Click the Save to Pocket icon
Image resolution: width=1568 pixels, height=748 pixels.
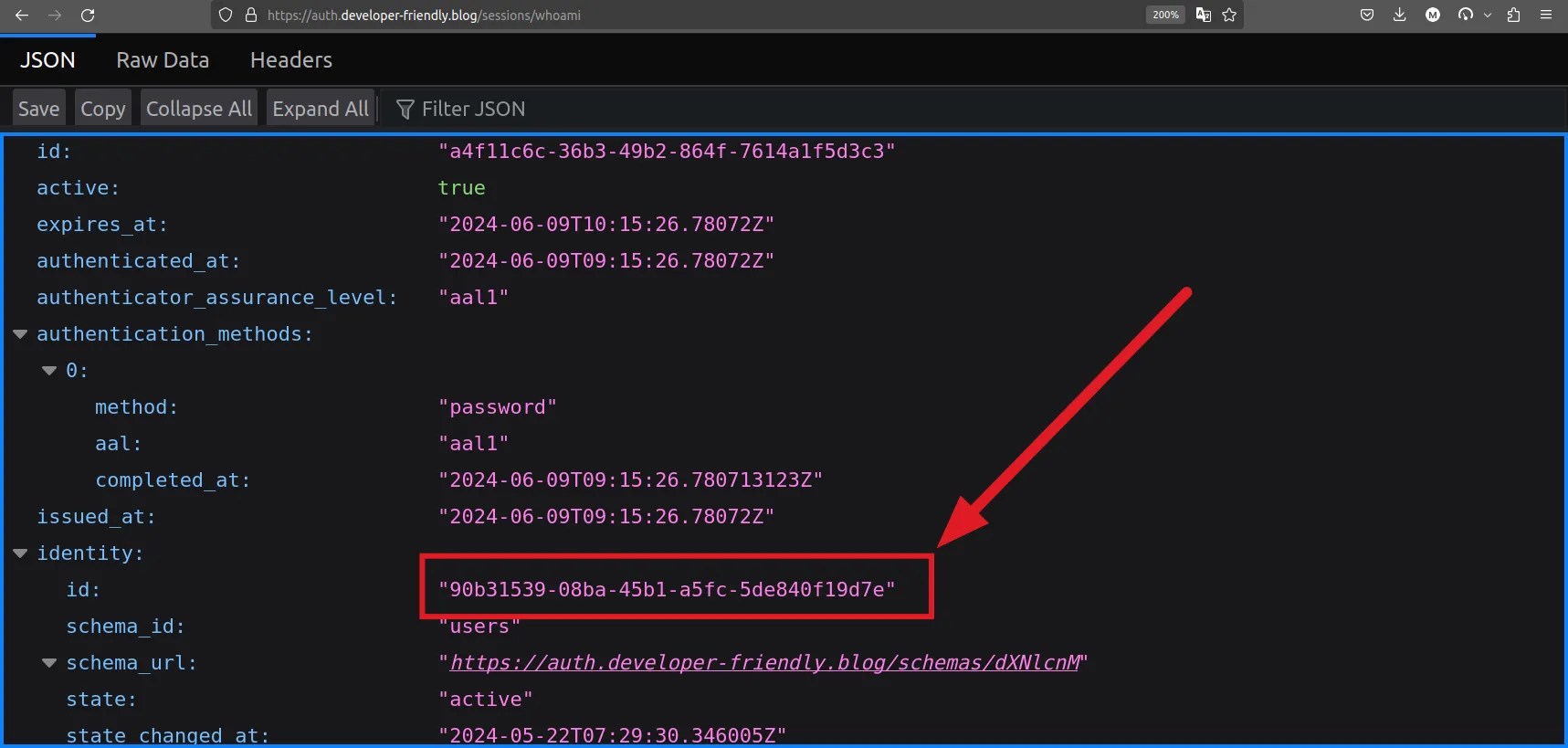pyautogui.click(x=1367, y=15)
